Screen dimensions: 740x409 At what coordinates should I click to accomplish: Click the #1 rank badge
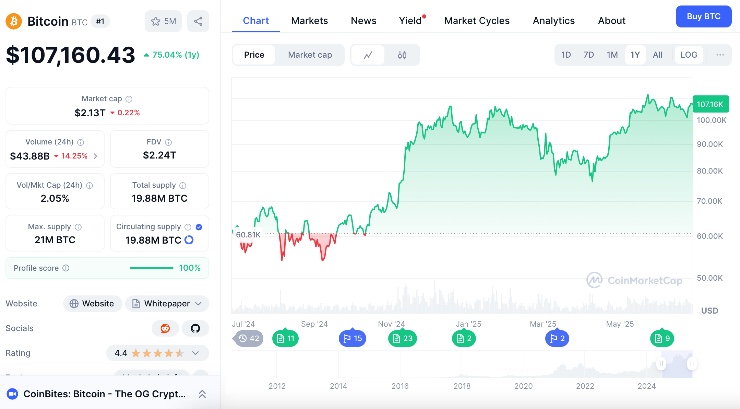(x=100, y=21)
